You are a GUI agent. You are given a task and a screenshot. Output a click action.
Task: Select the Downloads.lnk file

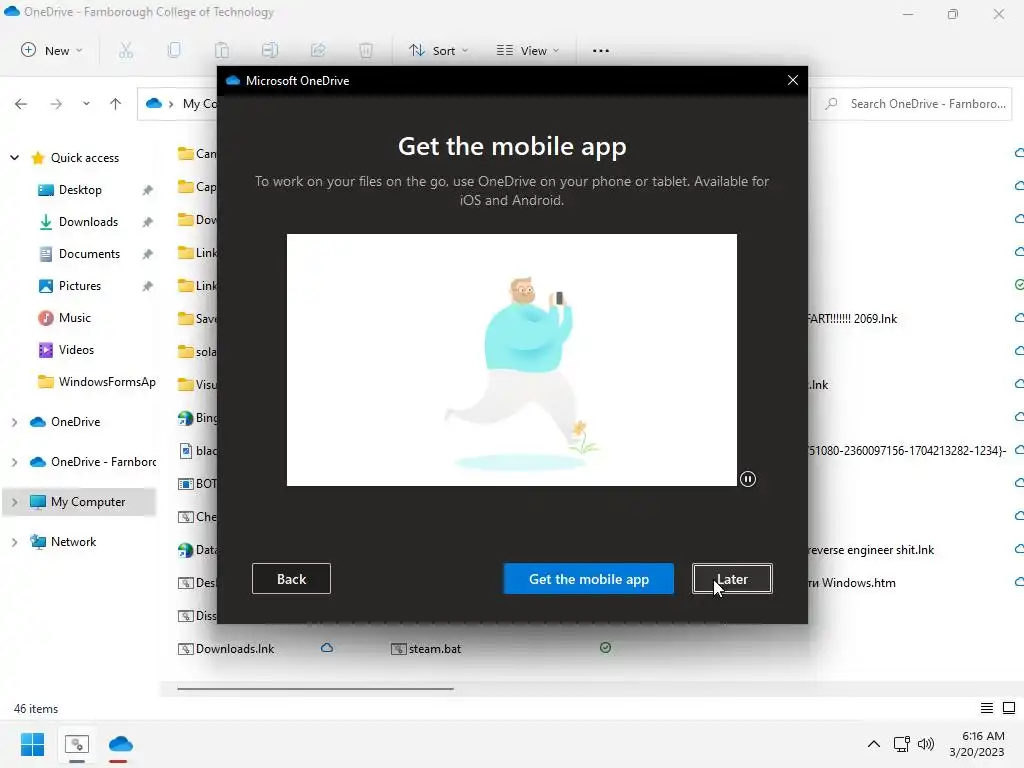[x=226, y=649]
